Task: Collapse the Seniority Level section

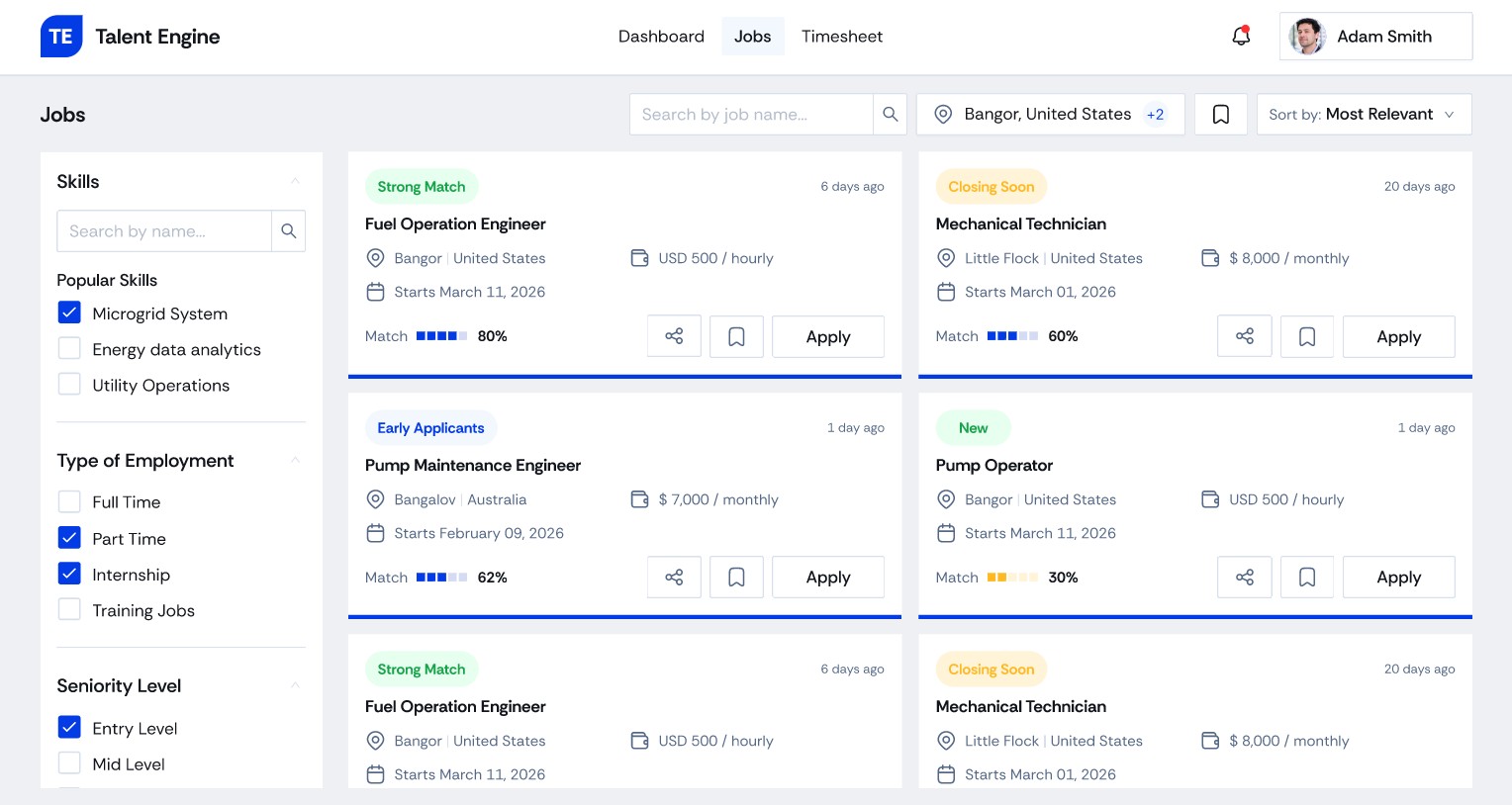Action: pos(295,685)
